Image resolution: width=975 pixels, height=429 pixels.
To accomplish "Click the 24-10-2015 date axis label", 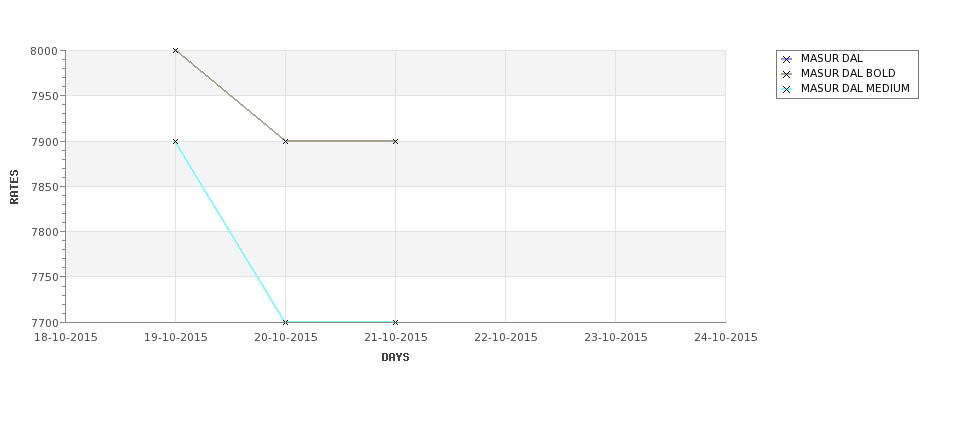I will pos(726,337).
